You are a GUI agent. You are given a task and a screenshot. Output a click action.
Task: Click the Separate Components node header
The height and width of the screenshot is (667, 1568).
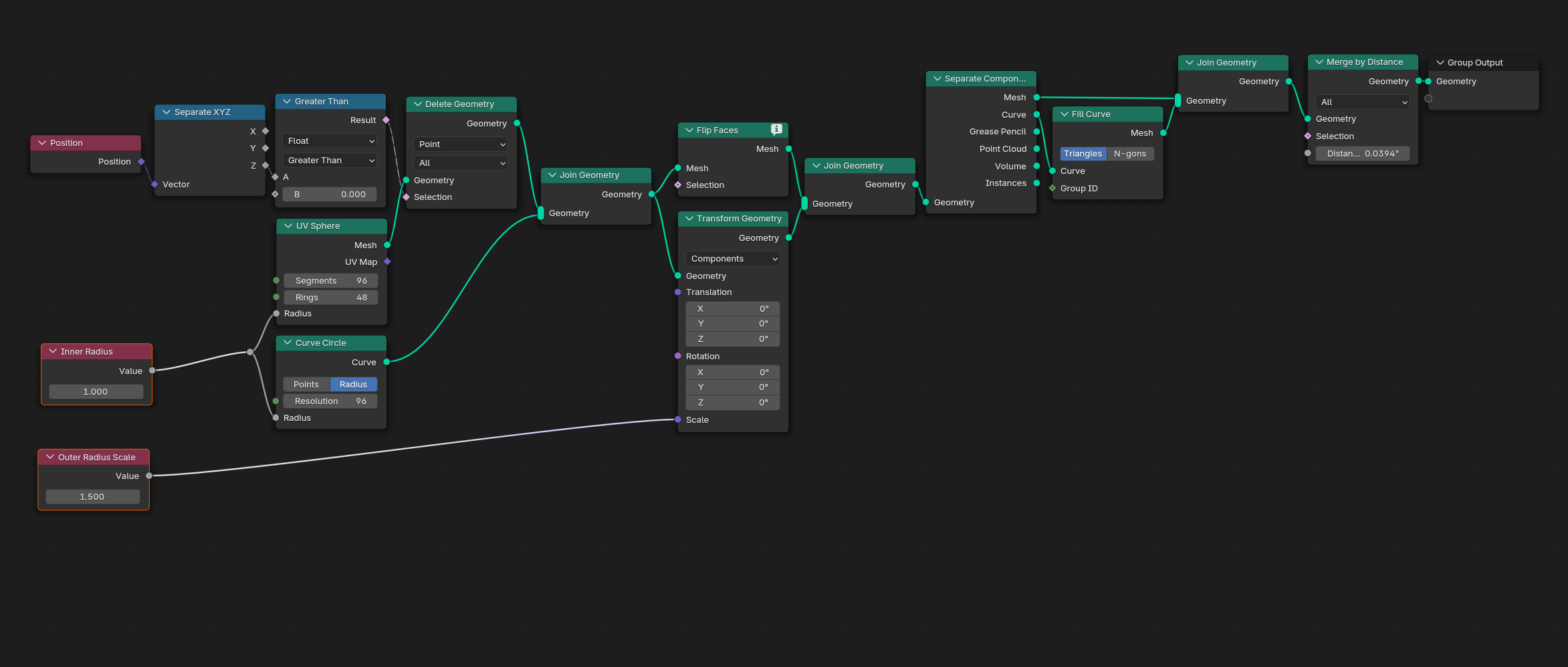[981, 78]
